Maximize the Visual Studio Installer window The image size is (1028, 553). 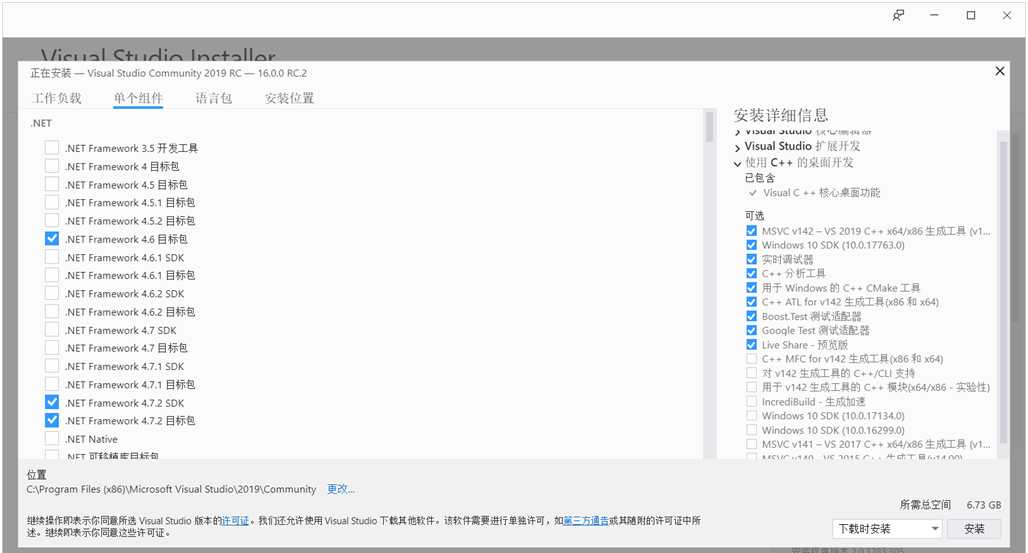971,15
